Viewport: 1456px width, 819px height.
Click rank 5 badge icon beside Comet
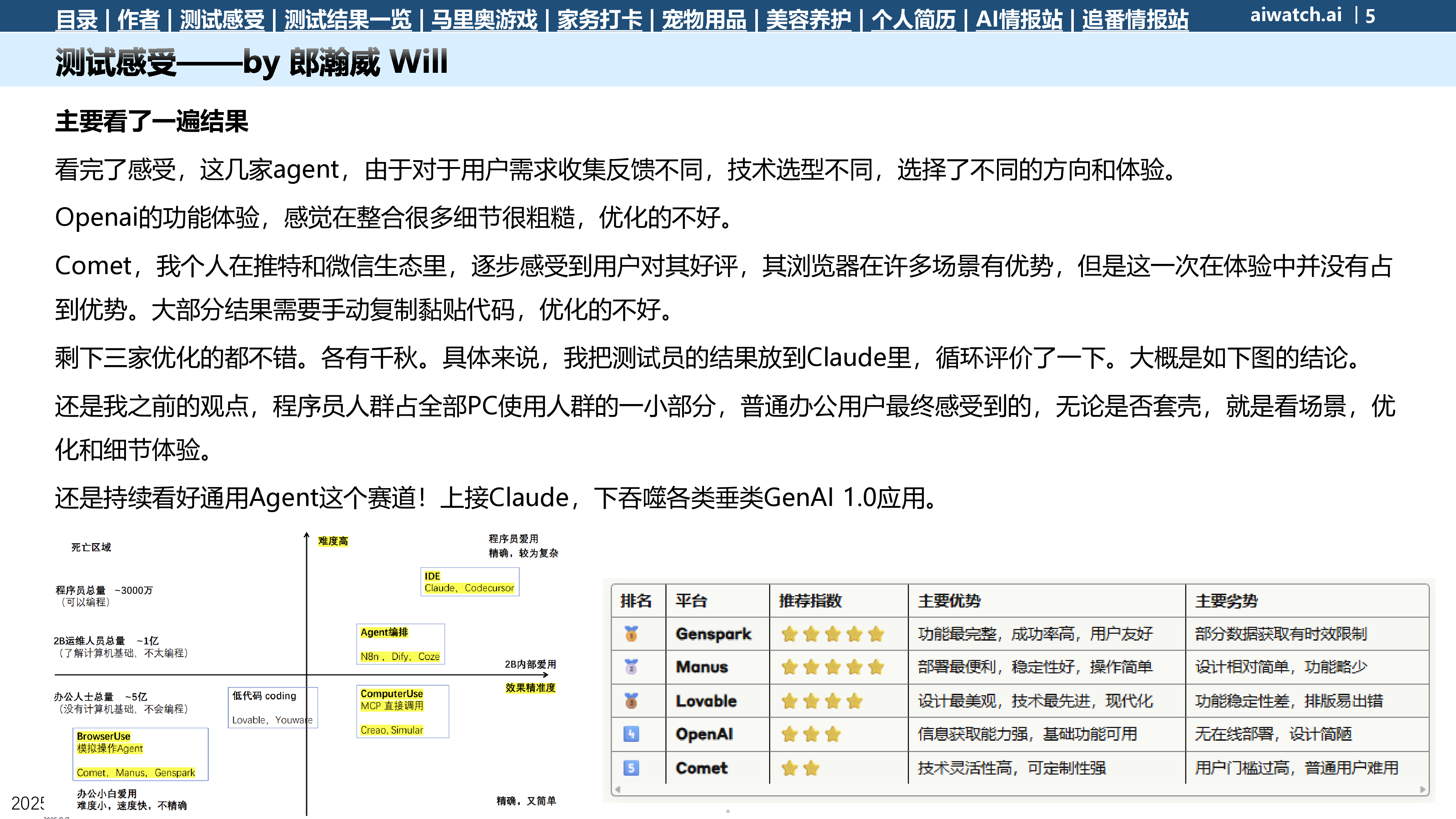click(x=631, y=768)
